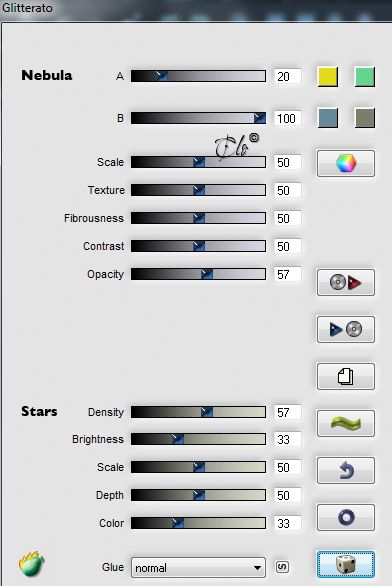Toggle the small S button beside Glue
Viewport: 392px width, 586px height.
[x=282, y=567]
